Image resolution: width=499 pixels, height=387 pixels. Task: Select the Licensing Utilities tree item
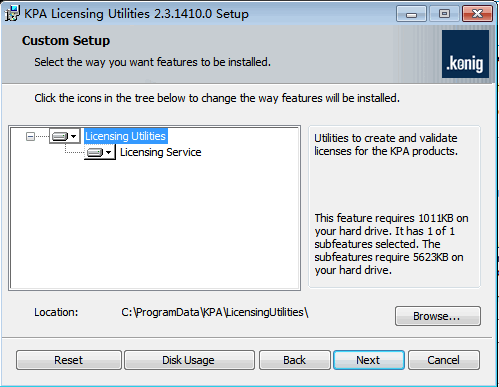click(x=125, y=136)
